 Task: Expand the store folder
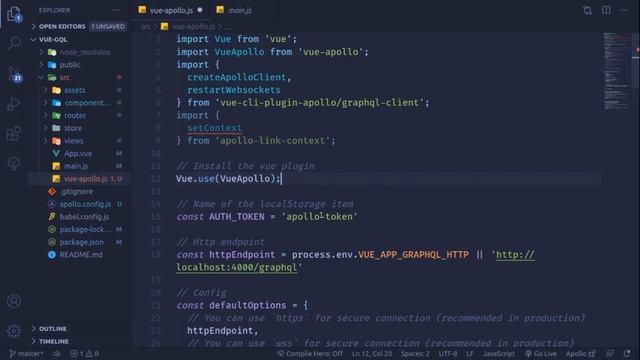[73, 128]
